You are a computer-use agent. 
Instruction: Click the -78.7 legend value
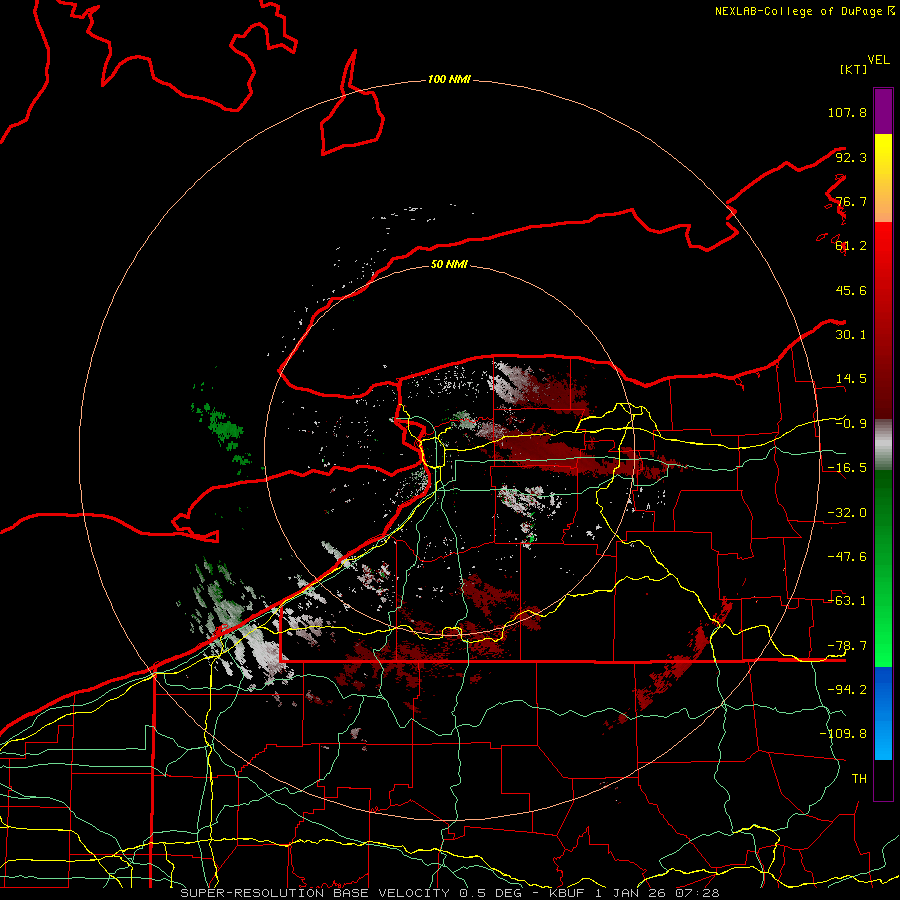pyautogui.click(x=847, y=646)
